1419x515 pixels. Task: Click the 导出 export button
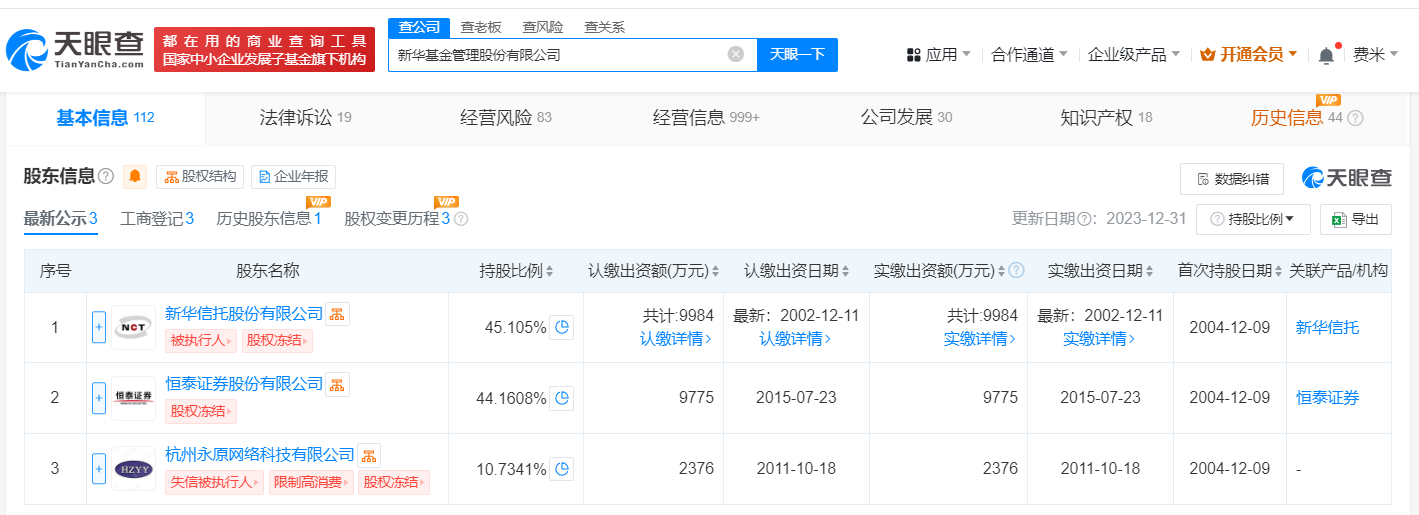coord(1355,219)
